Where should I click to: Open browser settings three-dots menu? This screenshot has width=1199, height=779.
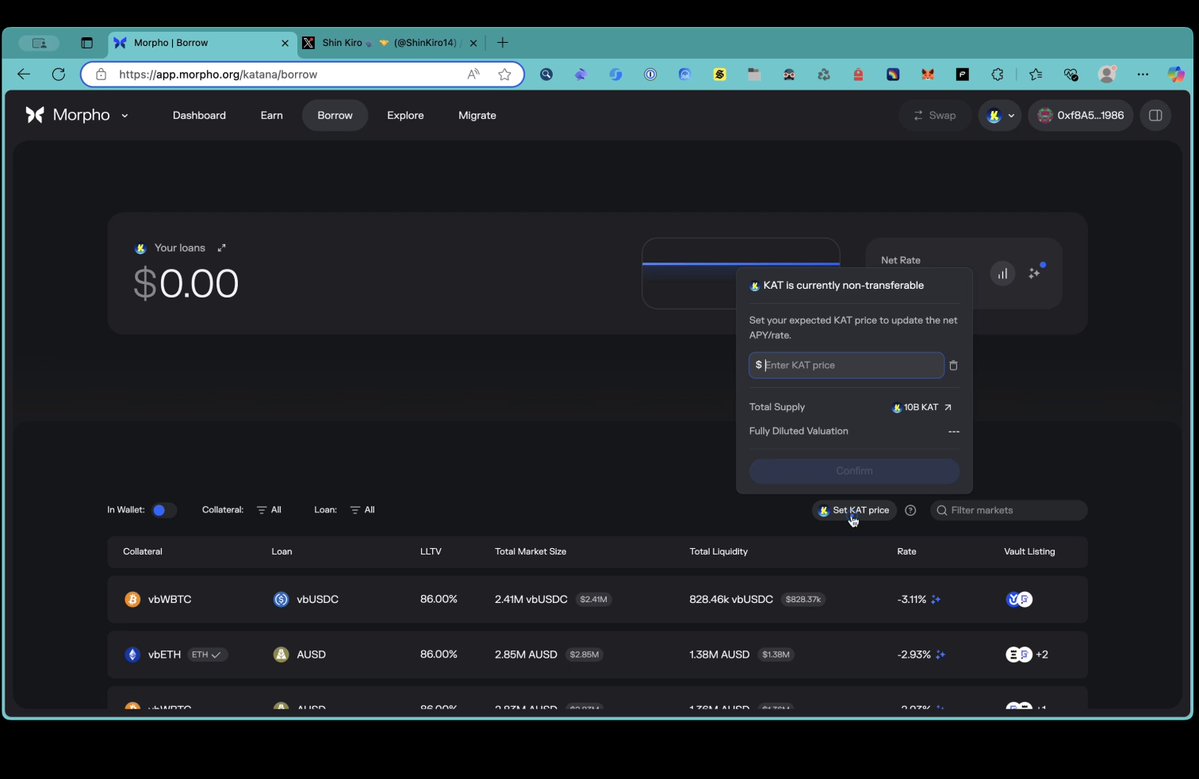[x=1142, y=74]
